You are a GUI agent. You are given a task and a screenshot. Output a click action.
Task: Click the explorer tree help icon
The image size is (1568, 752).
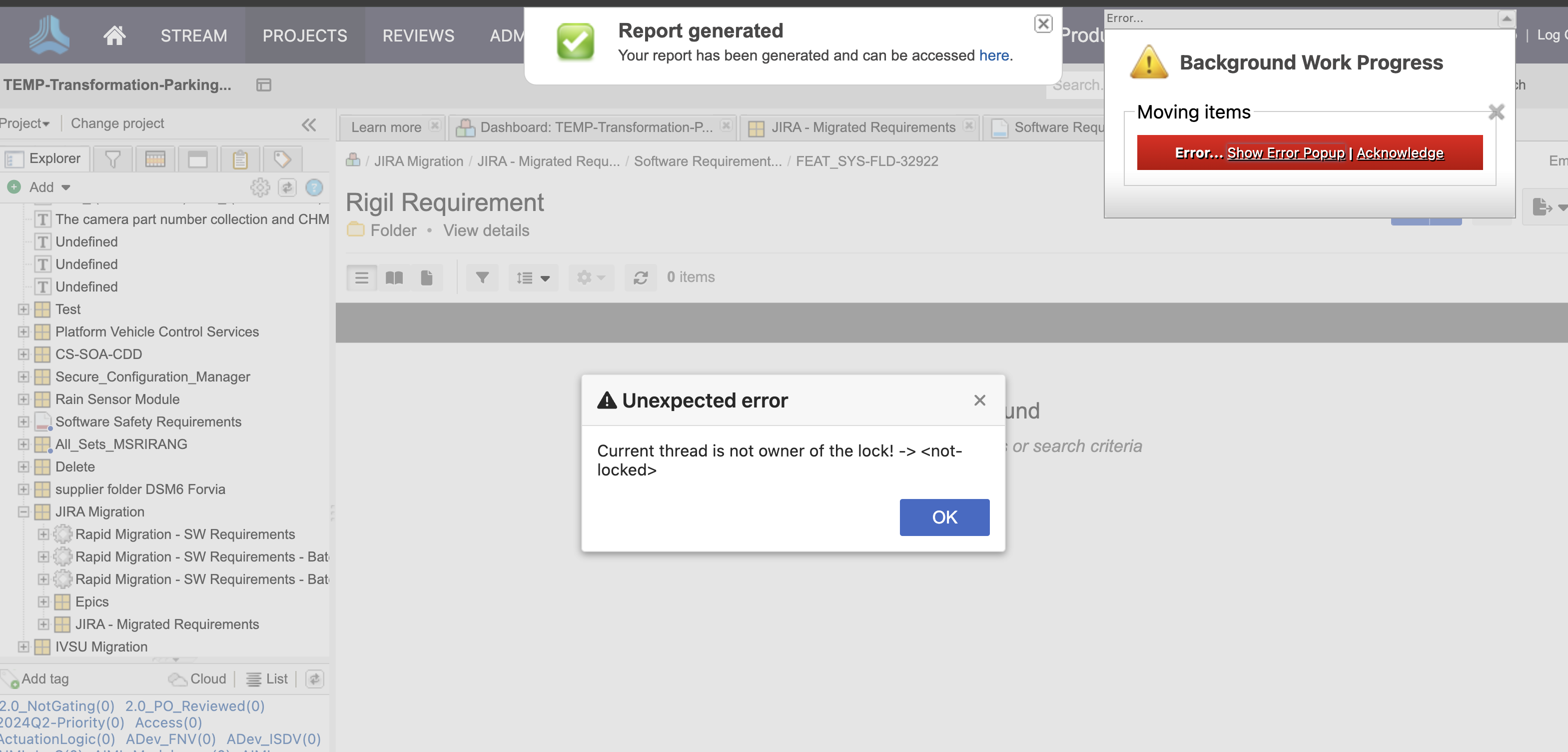coord(314,187)
